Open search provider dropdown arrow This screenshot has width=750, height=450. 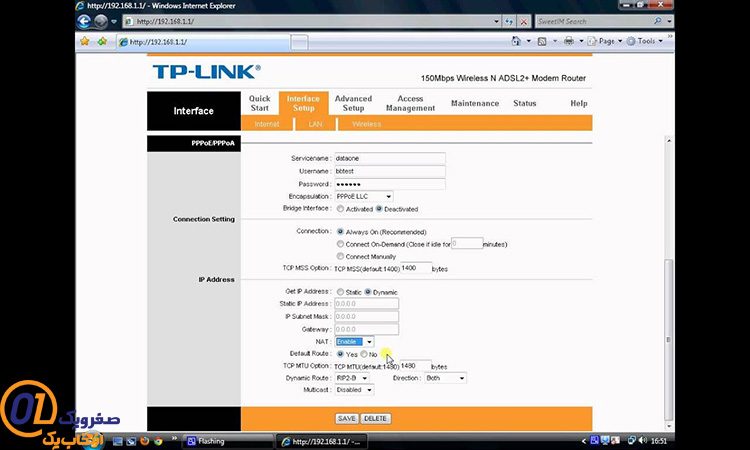click(669, 21)
